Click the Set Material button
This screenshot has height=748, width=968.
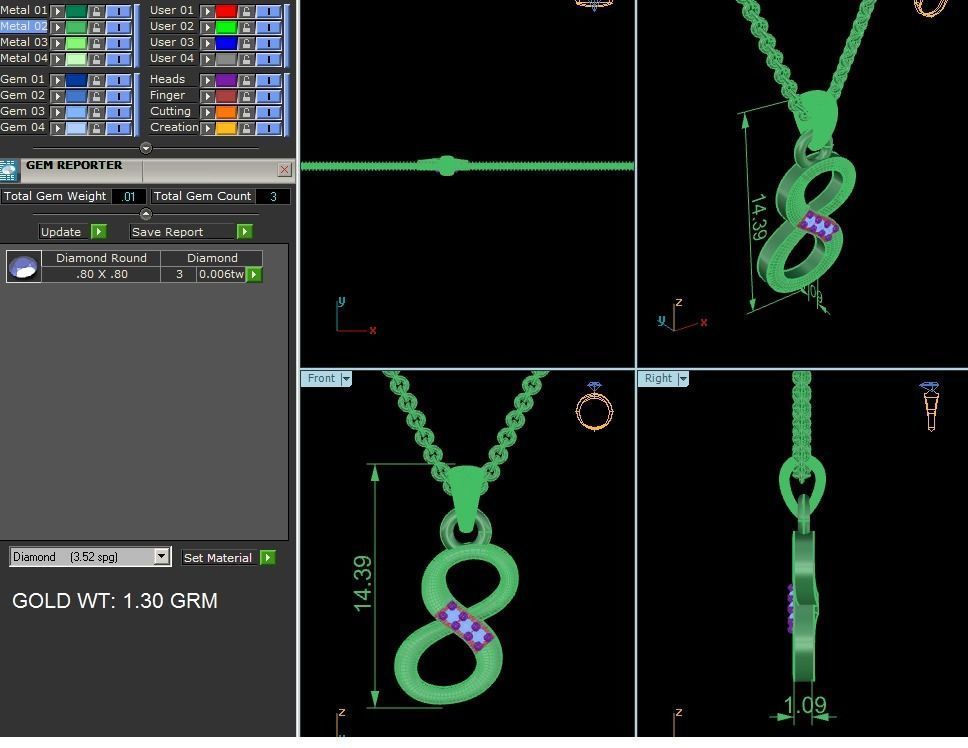point(218,558)
